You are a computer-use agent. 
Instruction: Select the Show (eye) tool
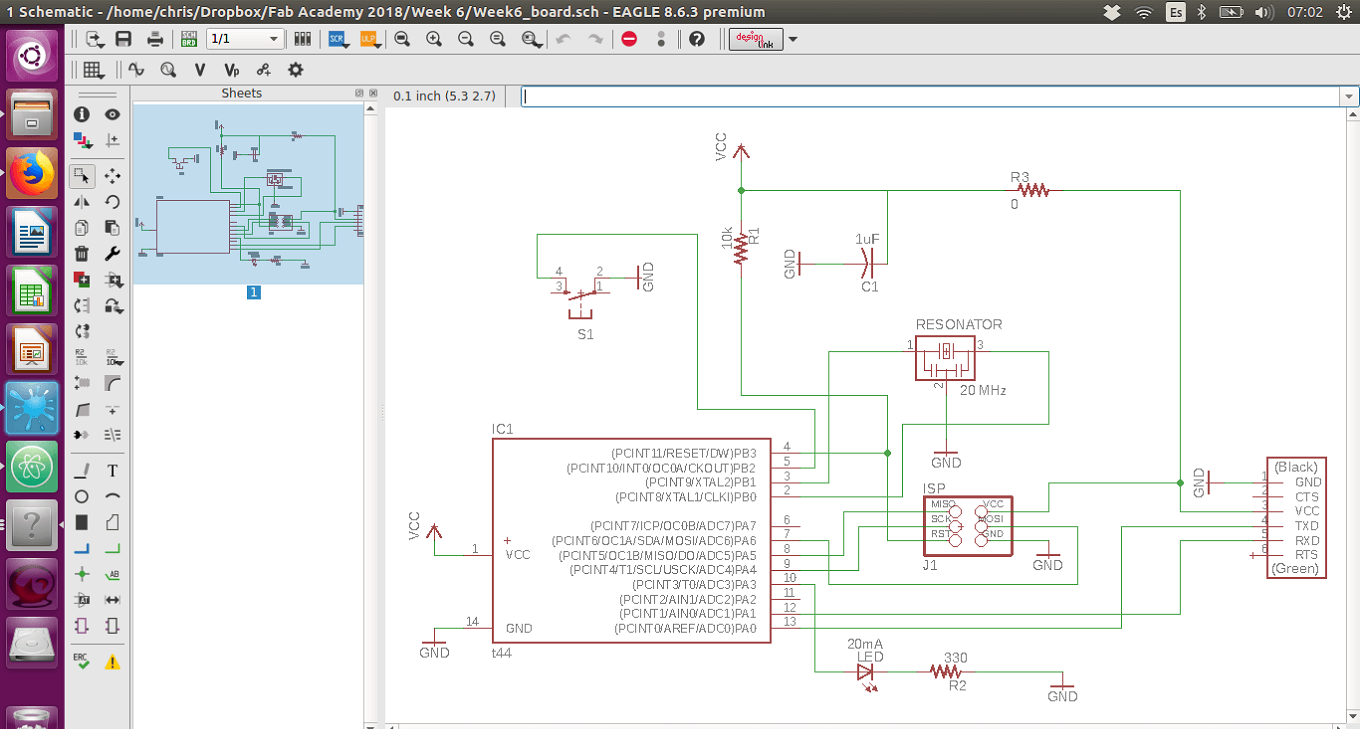point(112,115)
